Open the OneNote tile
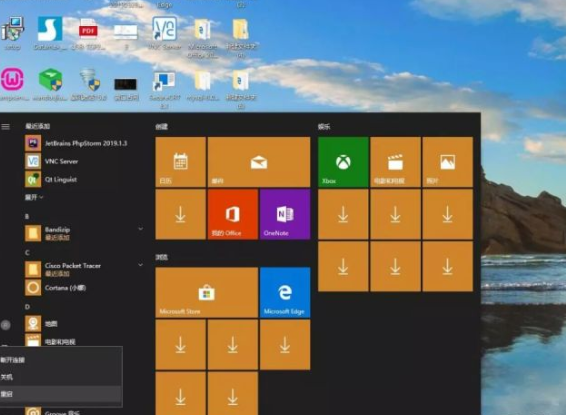 [x=285, y=214]
